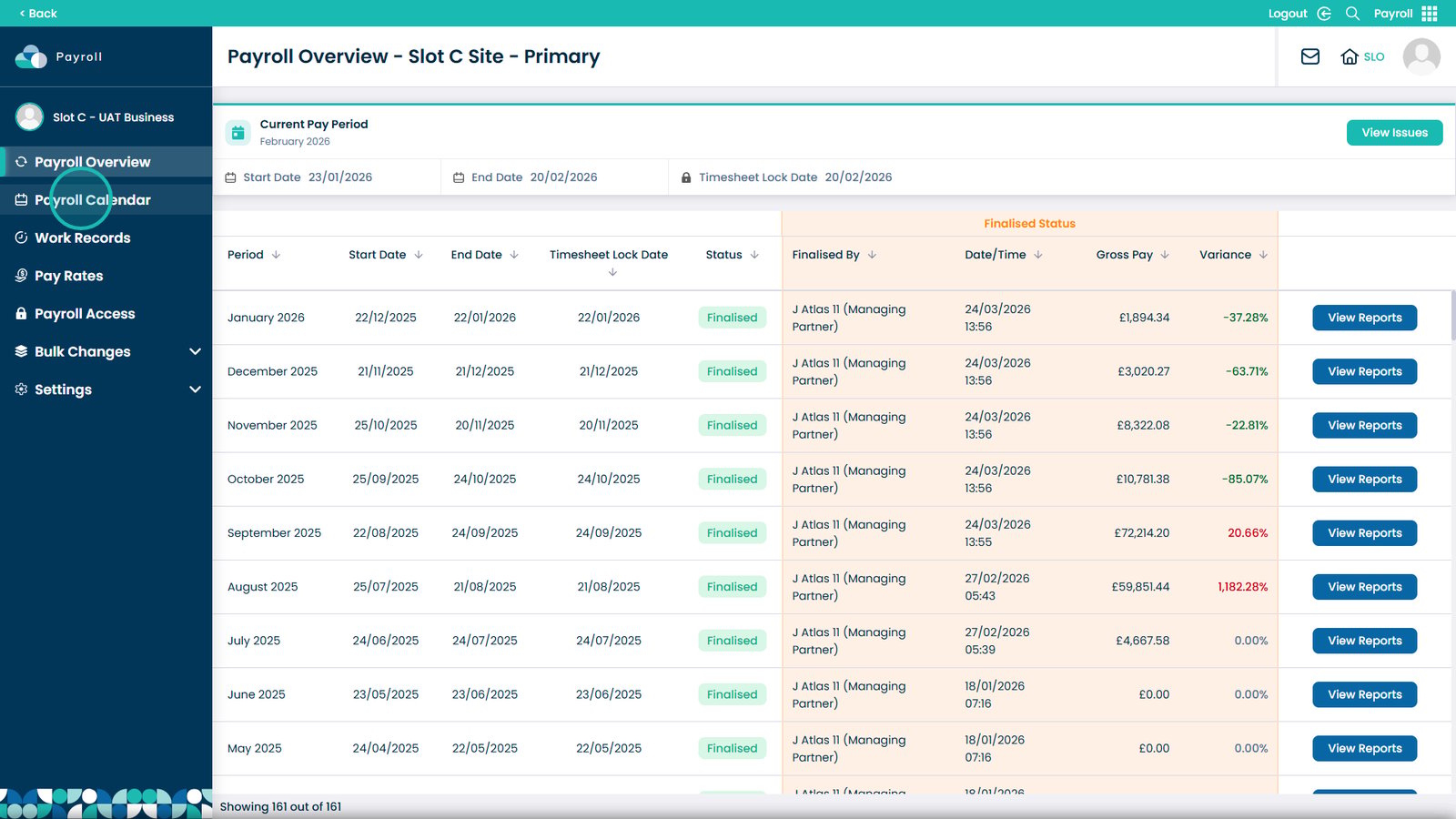Open Pay Rates menu item
Image resolution: width=1456 pixels, height=819 pixels.
106,276
